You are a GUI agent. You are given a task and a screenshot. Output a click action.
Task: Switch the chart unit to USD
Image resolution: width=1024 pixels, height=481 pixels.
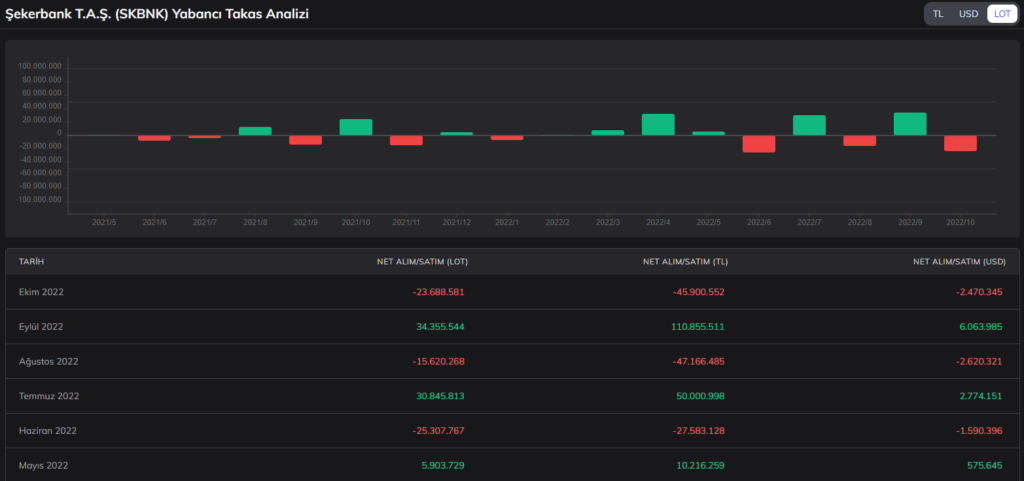(968, 14)
